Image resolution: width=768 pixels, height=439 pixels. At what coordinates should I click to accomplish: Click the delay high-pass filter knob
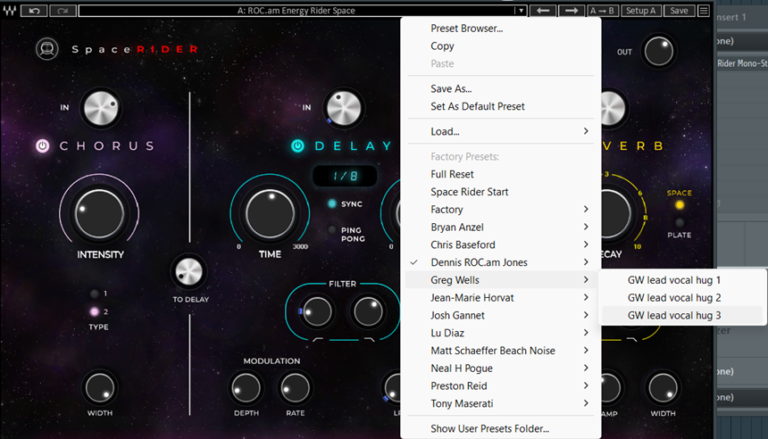click(317, 312)
